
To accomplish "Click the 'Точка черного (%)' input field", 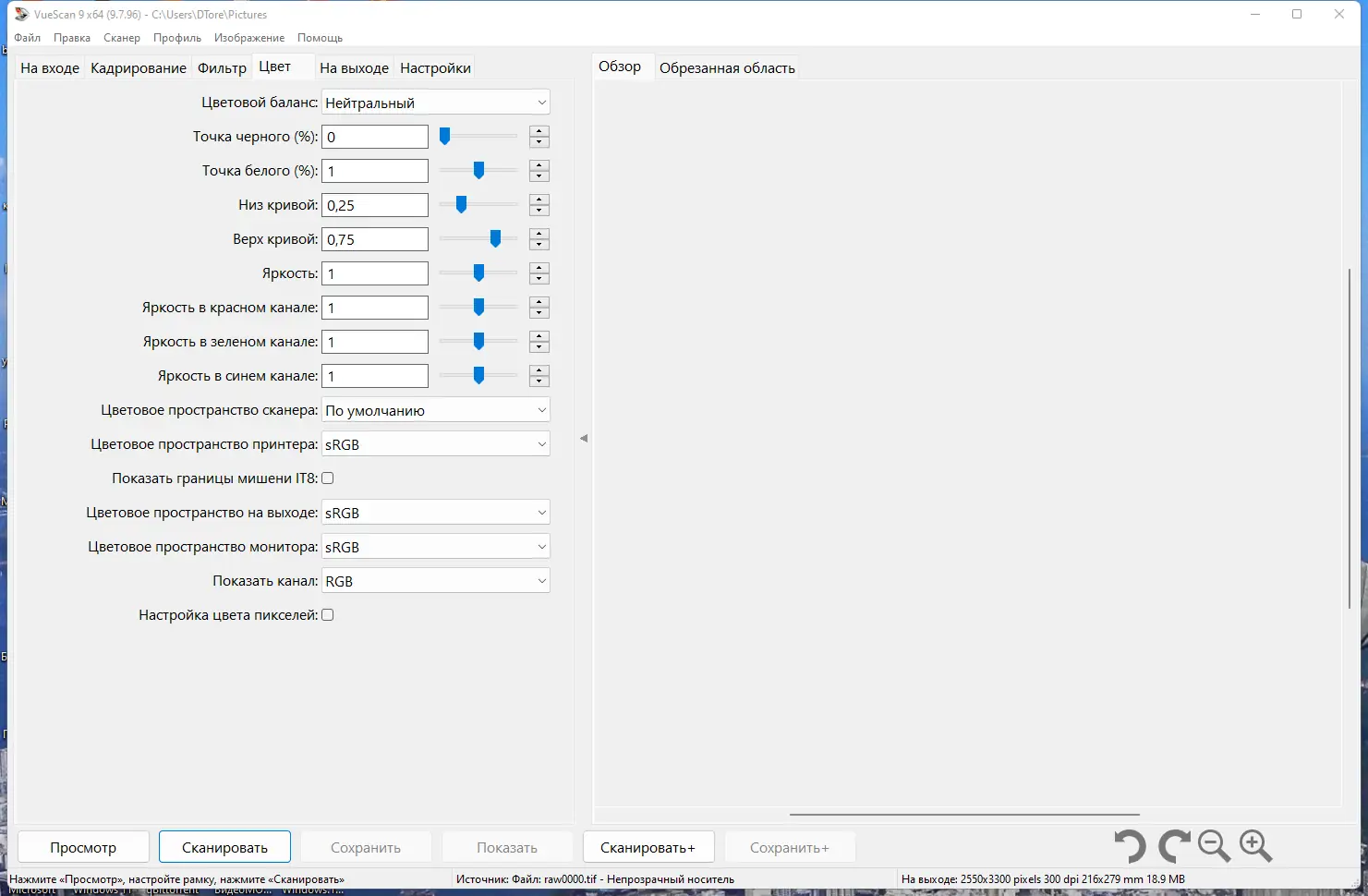I will click(375, 137).
